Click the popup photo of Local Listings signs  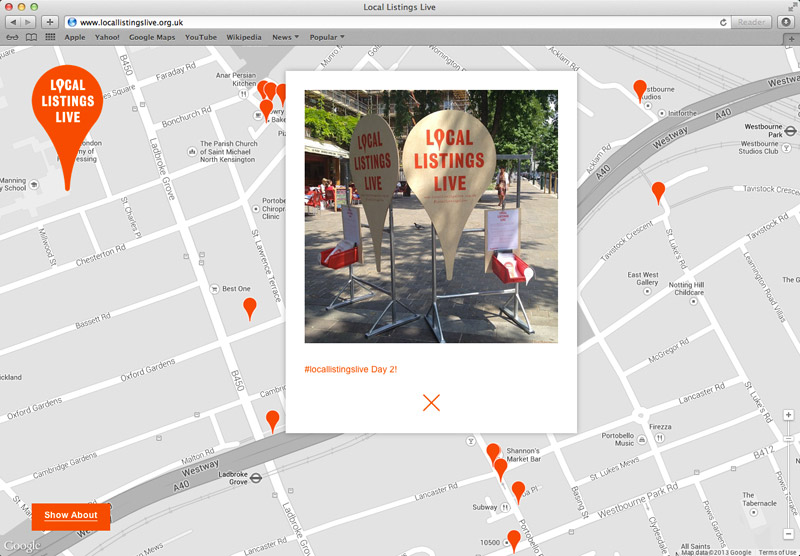pyautogui.click(x=431, y=216)
